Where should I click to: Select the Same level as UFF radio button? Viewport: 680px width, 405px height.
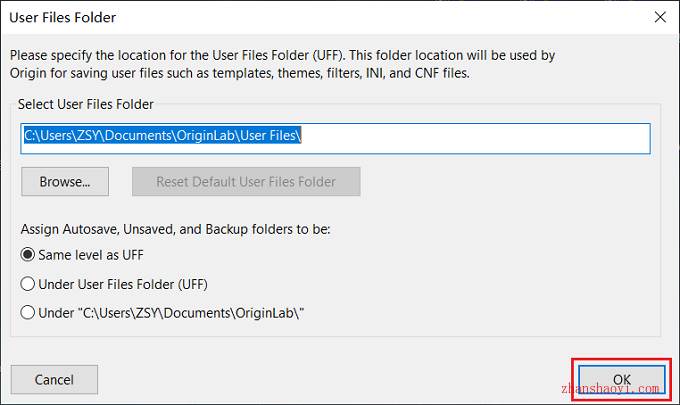[27, 255]
